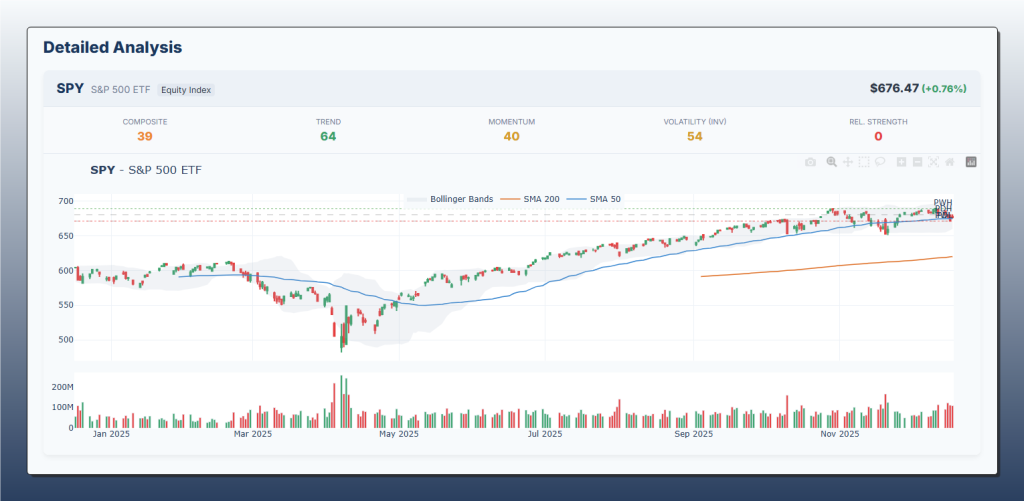Toggle Bollinger Bands in the chart legend
The image size is (1024, 501).
coord(450,199)
